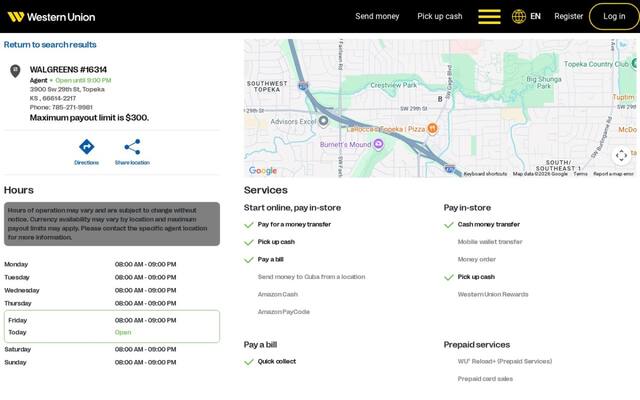Click the Log in button
640x400 pixels.
pyautogui.click(x=614, y=16)
